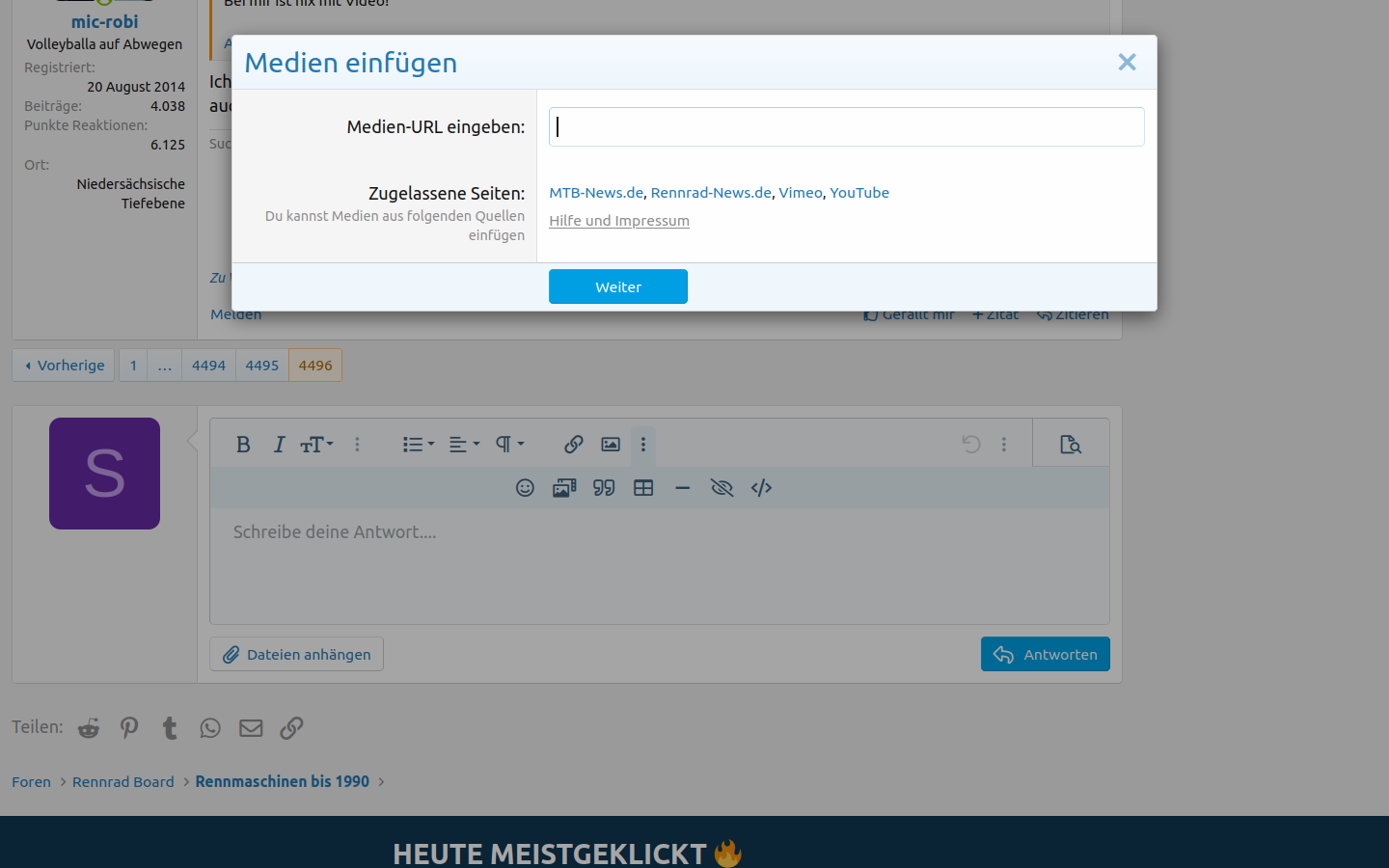Share thread via WhatsApp icon
This screenshot has width=1389, height=868.
click(210, 728)
